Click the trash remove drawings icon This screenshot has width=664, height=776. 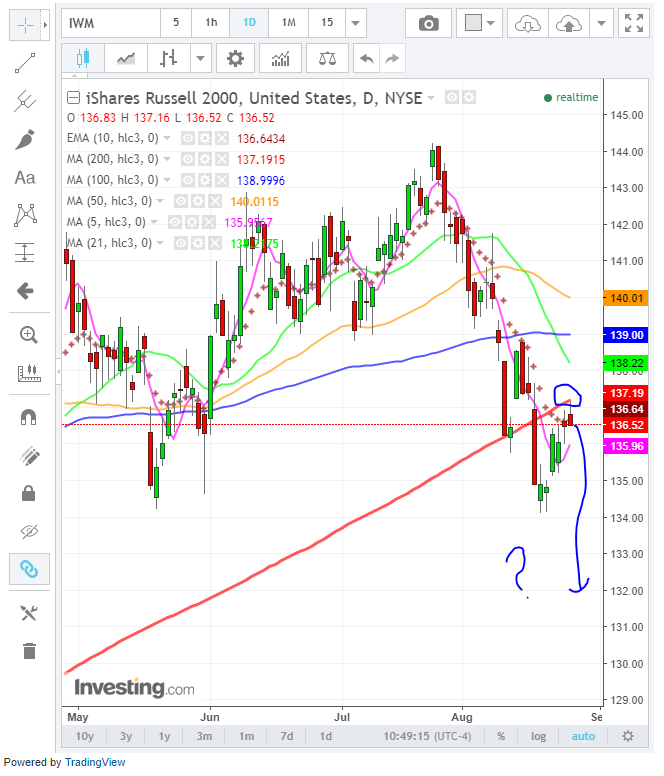coord(29,651)
